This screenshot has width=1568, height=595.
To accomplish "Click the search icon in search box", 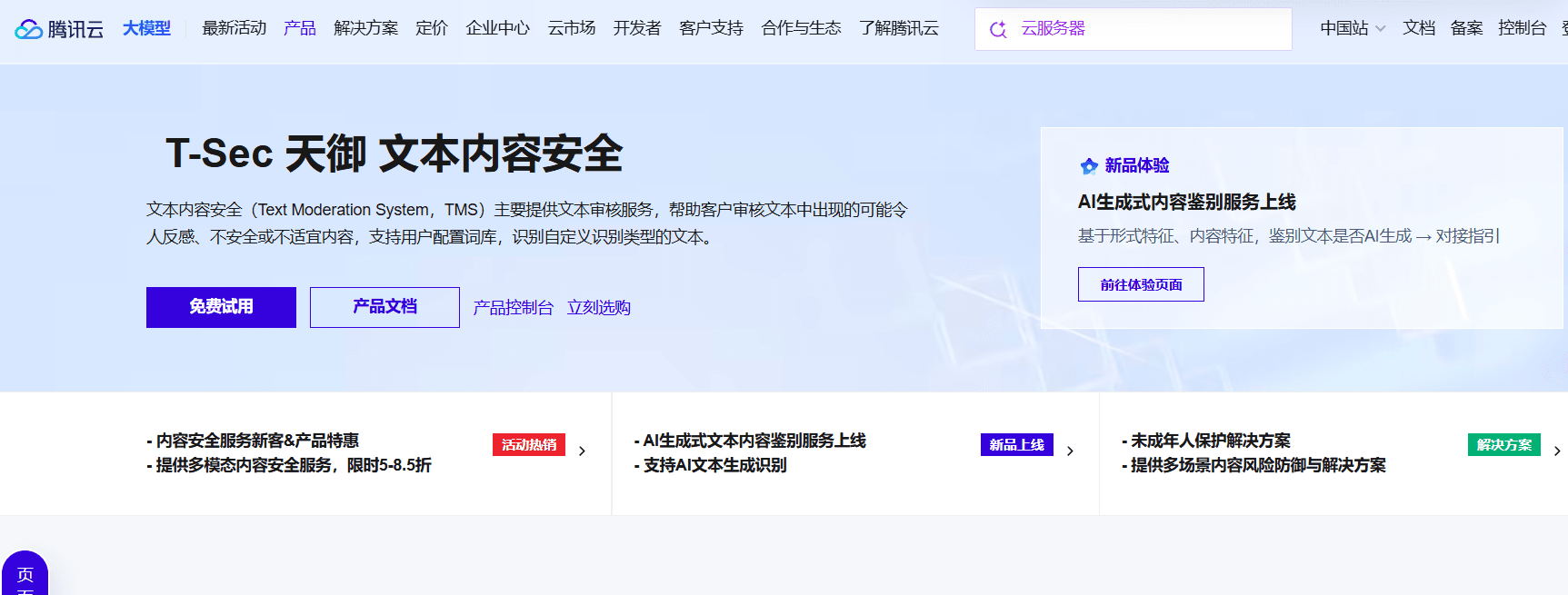I will click(x=998, y=29).
